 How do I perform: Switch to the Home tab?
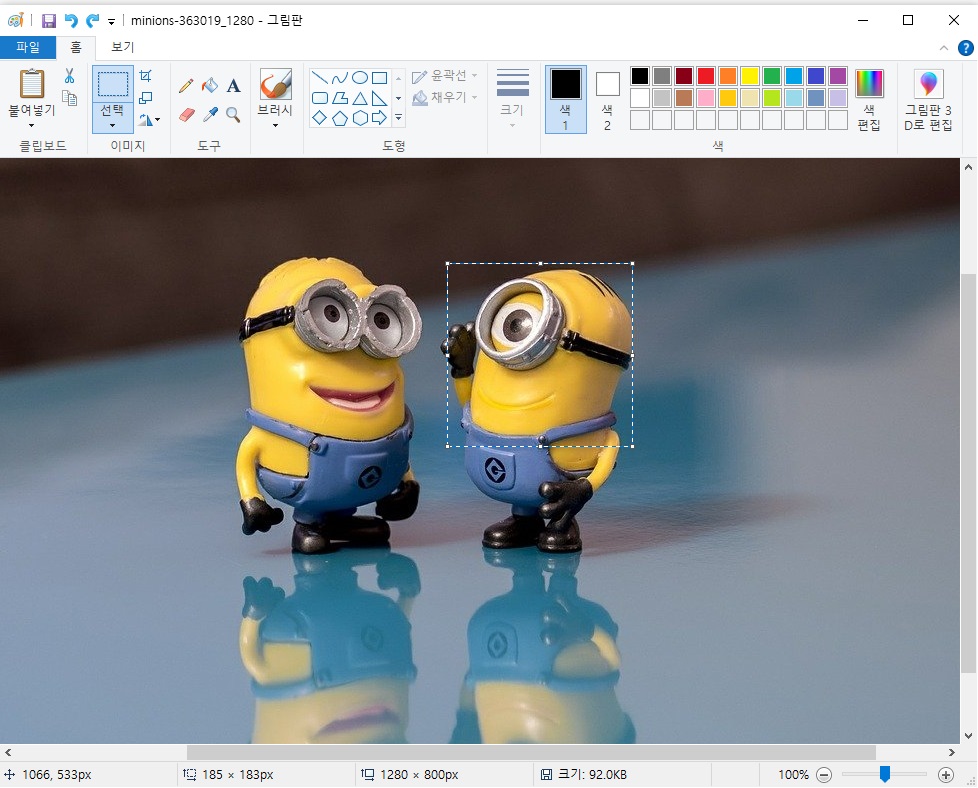click(75, 47)
